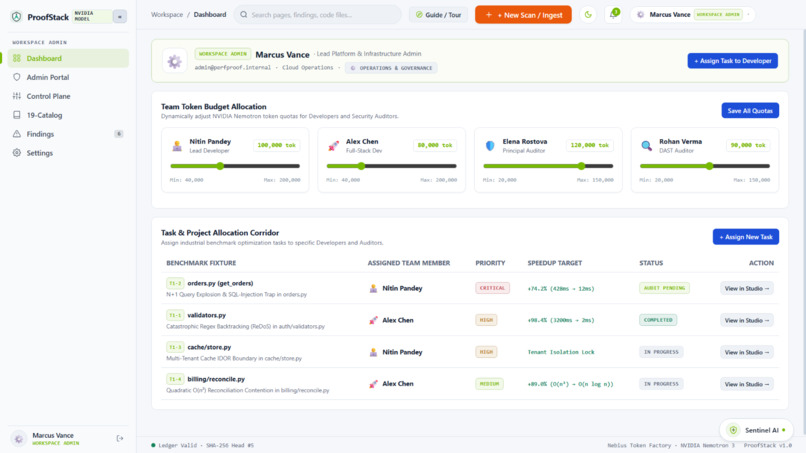806x453 pixels.
Task: Focus the search pages and findings field
Action: (x=318, y=15)
